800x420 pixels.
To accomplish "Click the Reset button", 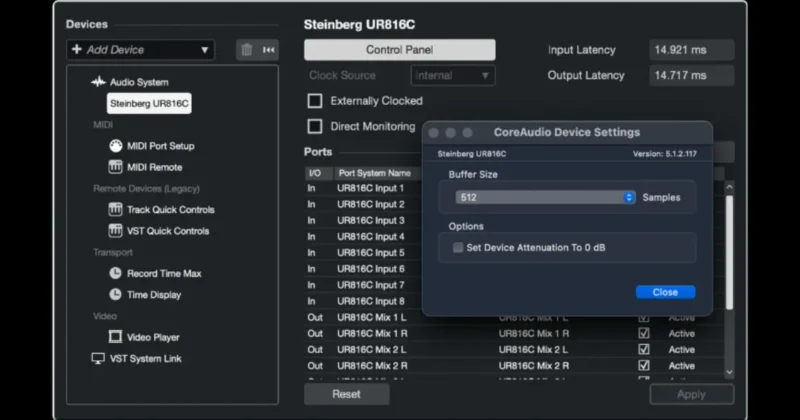I will click(x=346, y=394).
